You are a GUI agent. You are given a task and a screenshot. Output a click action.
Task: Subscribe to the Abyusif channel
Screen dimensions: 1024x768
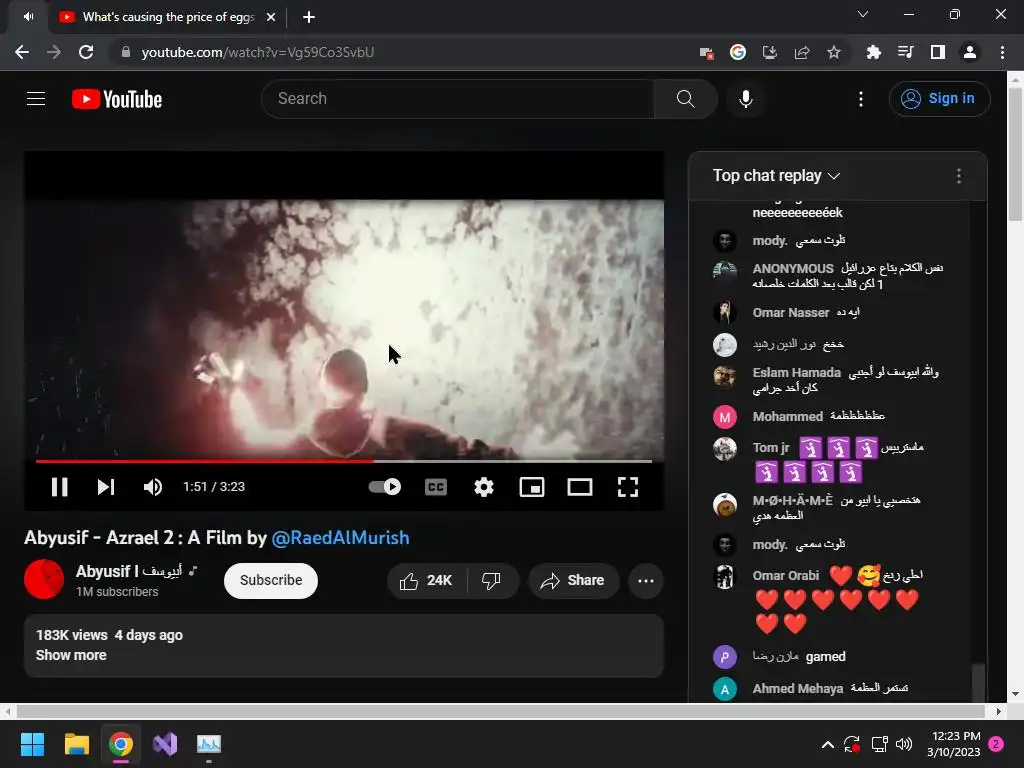tap(271, 580)
